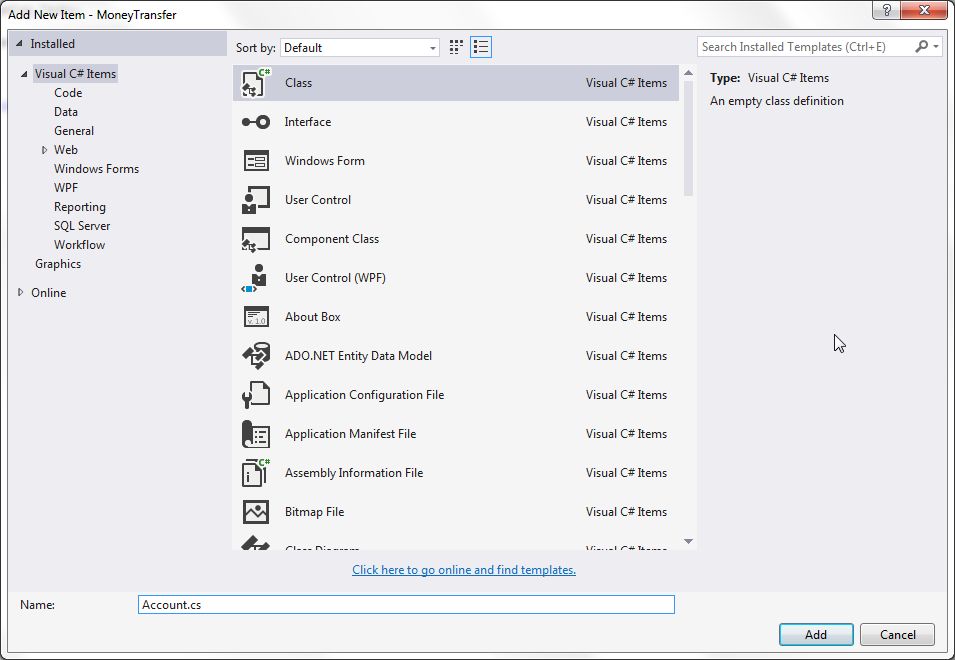
Task: Open the Sort by Default dropdown
Action: pos(359,47)
